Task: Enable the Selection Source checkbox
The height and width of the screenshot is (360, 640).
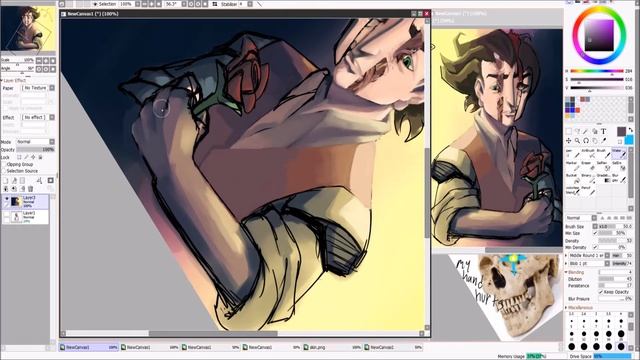Action: 4,171
